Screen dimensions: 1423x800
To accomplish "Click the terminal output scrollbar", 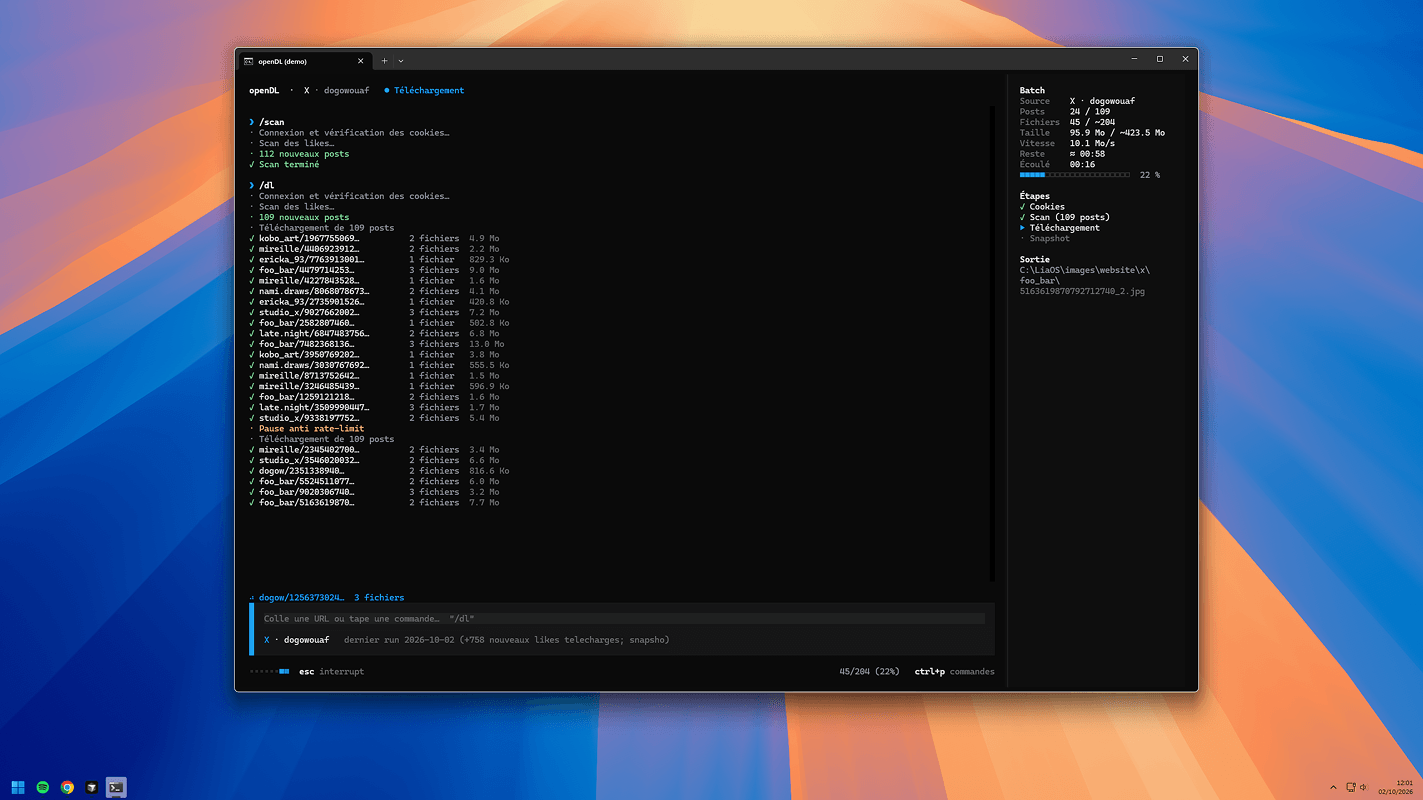I will 992,345.
